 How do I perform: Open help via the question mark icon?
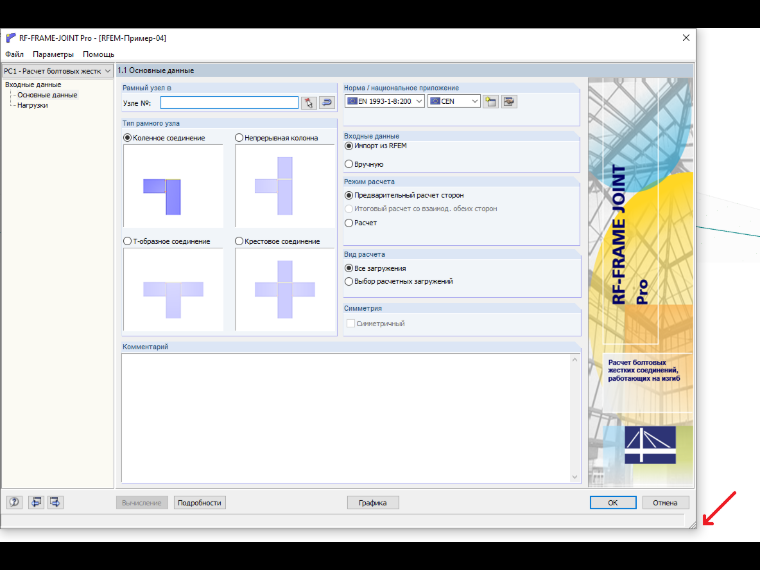pyautogui.click(x=15, y=502)
